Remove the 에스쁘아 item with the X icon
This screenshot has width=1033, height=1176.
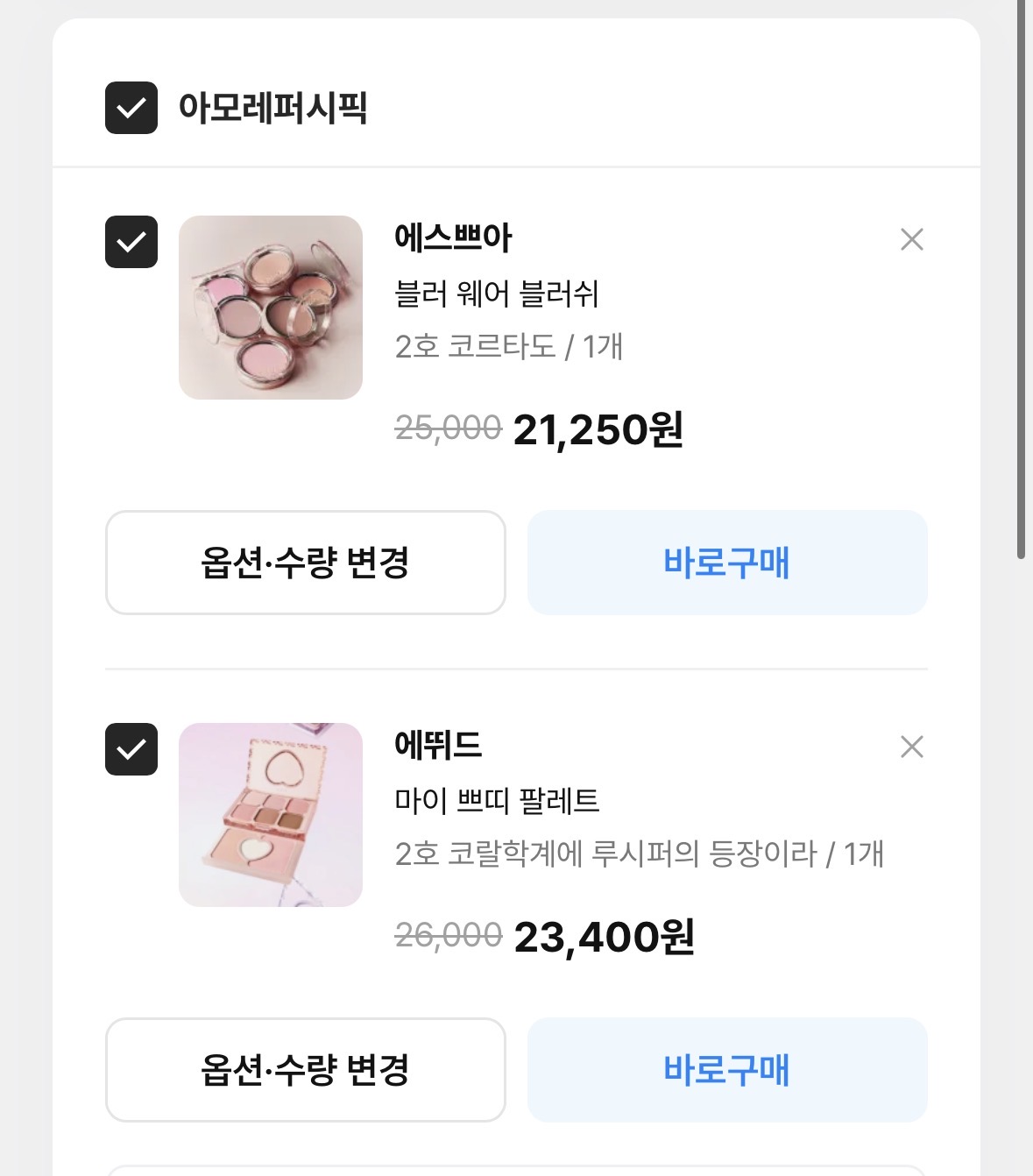click(x=911, y=239)
